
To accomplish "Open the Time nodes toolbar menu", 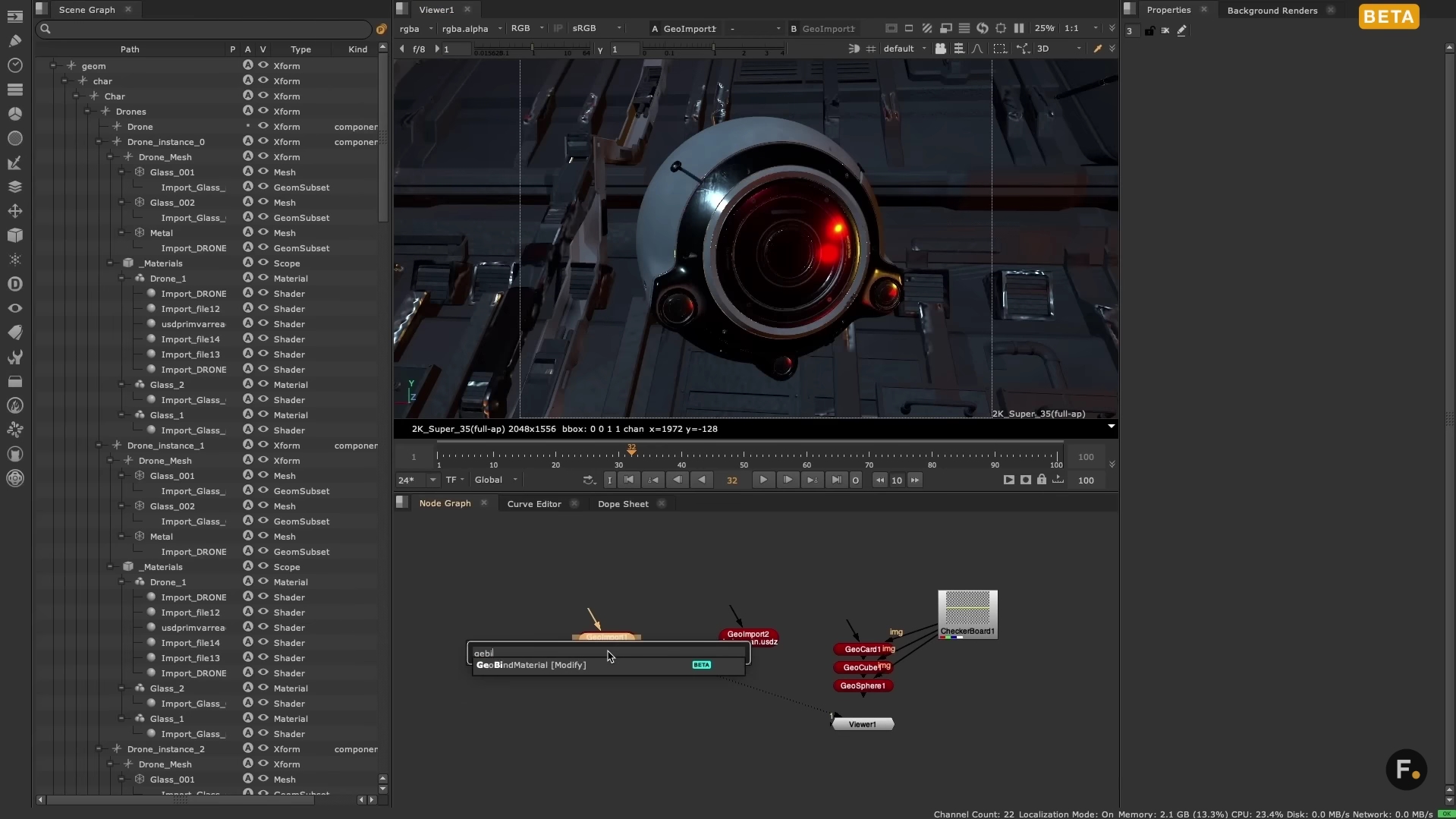I will coord(14,65).
